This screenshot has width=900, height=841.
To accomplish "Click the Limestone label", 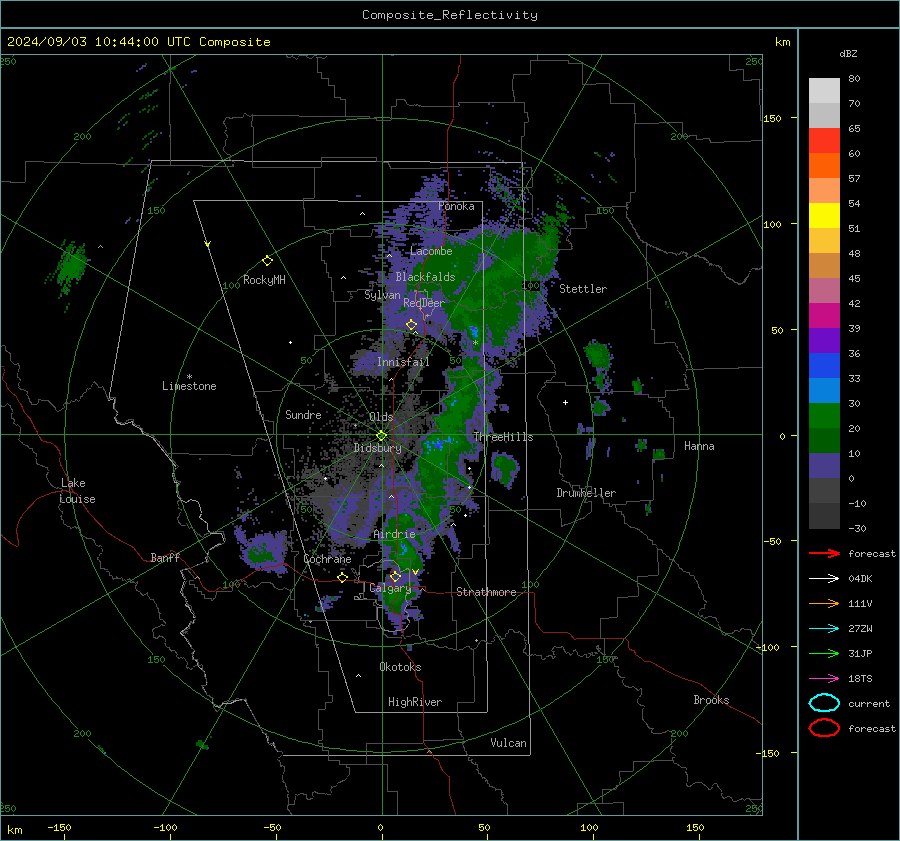I will click(x=189, y=386).
